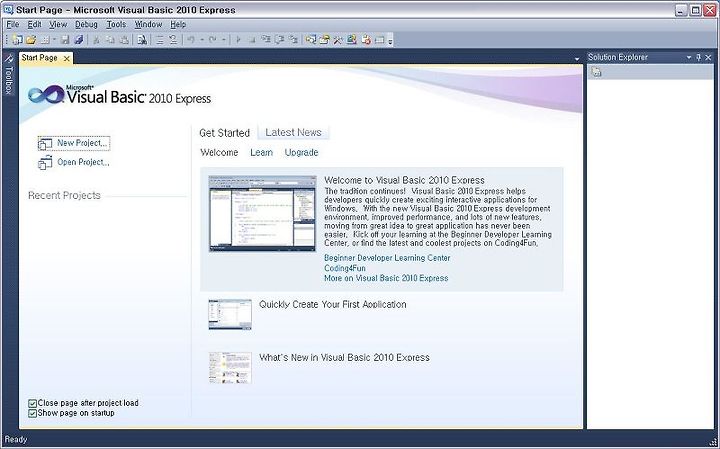Click the Cut scissors toolbar icon

pos(96,40)
